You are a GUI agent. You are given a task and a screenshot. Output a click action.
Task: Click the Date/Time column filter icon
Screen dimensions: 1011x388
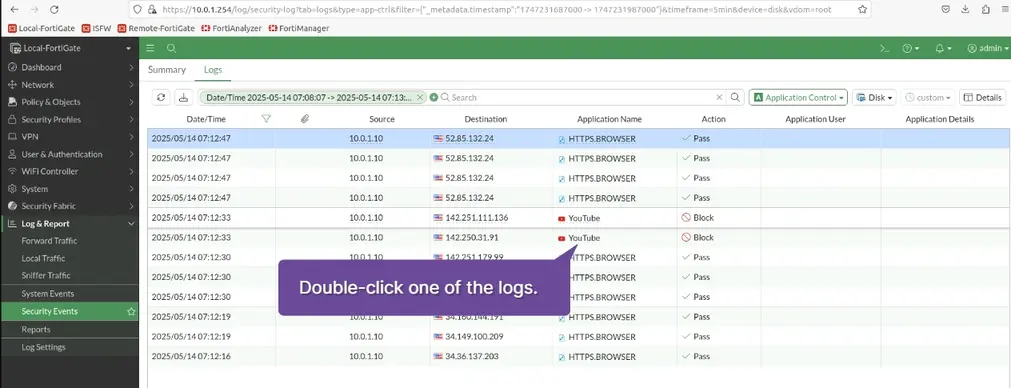click(x=266, y=119)
